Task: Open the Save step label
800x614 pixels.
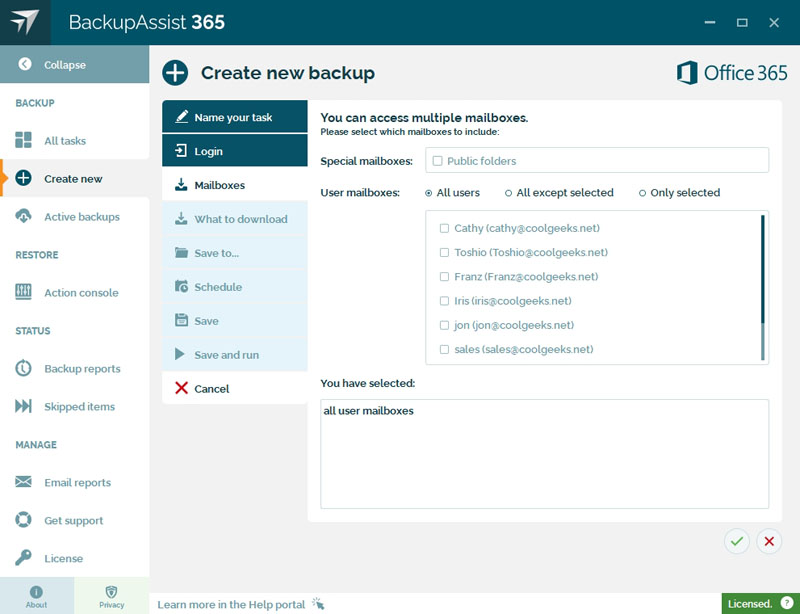Action: [206, 321]
